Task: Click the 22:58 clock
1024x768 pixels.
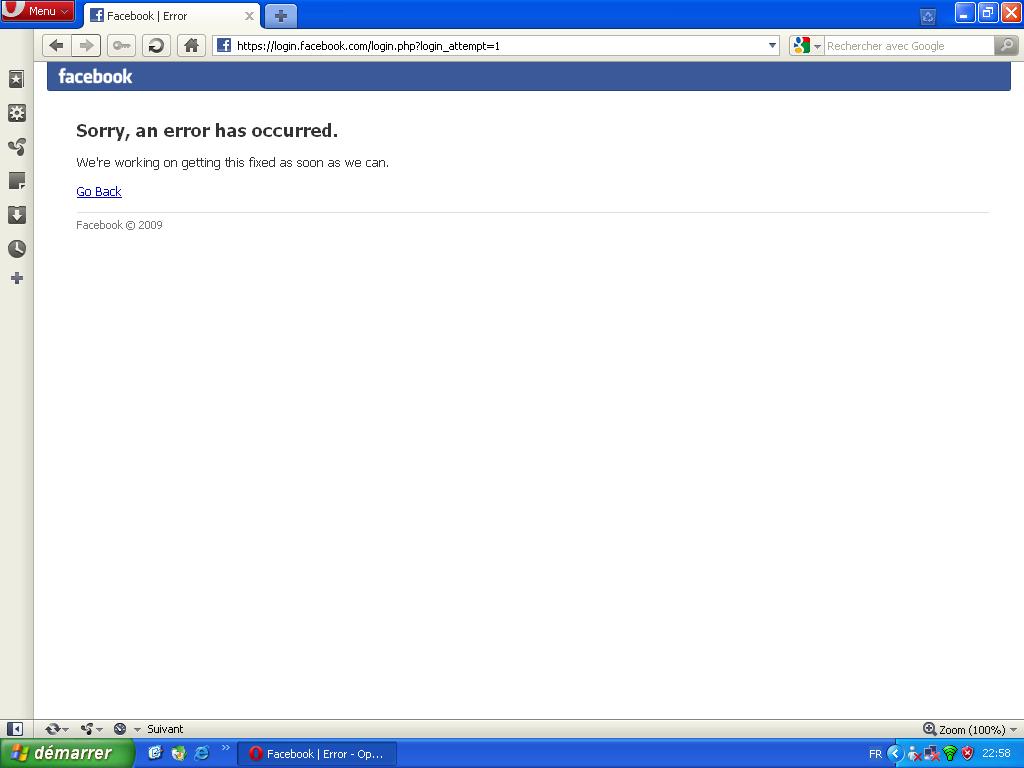Action: pos(997,754)
